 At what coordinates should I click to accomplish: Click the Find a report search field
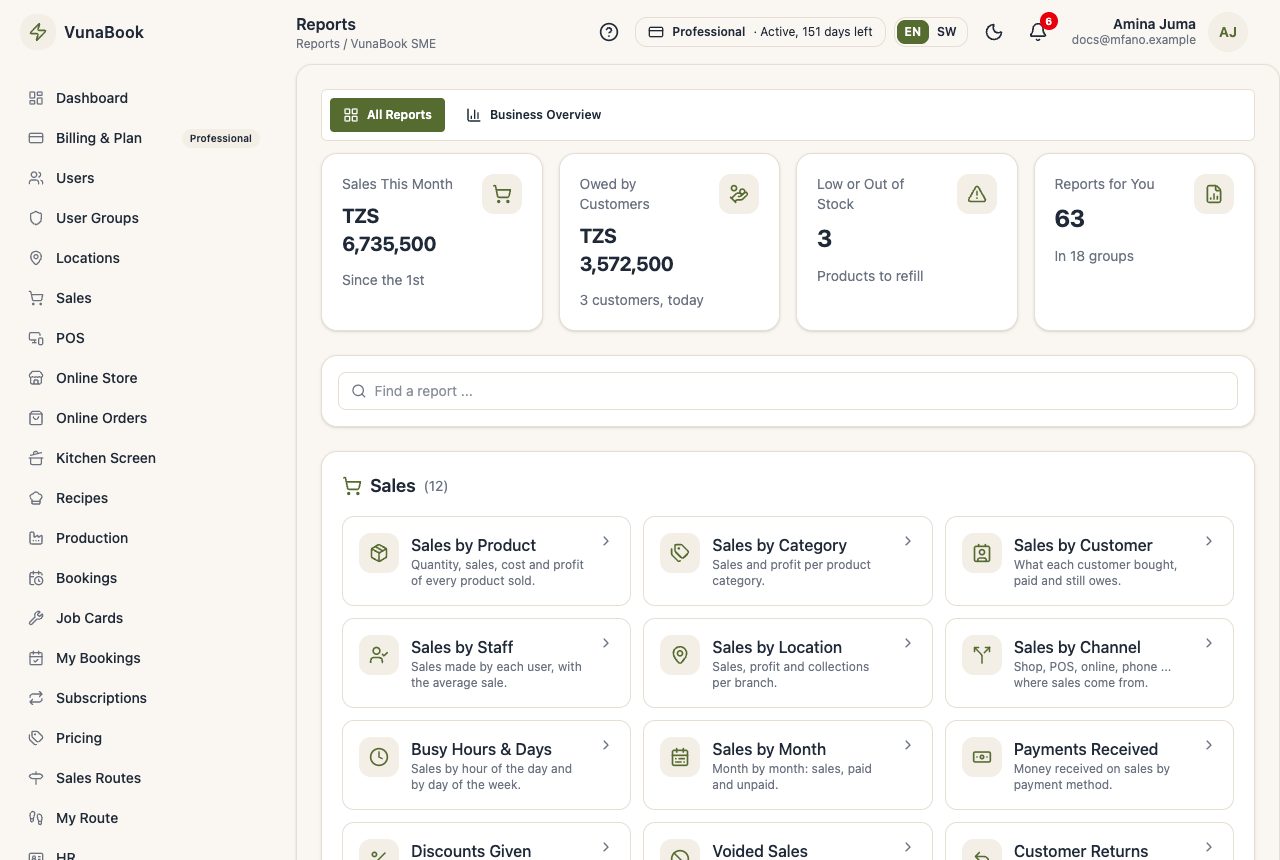click(x=788, y=391)
